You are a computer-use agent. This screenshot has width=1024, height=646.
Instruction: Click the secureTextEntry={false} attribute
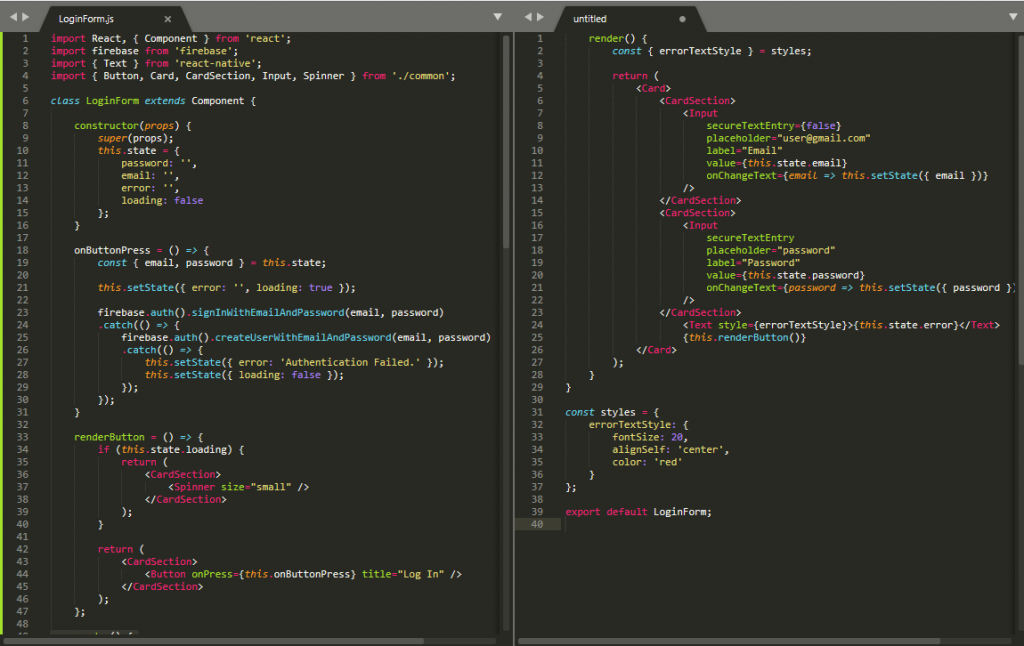(774, 126)
